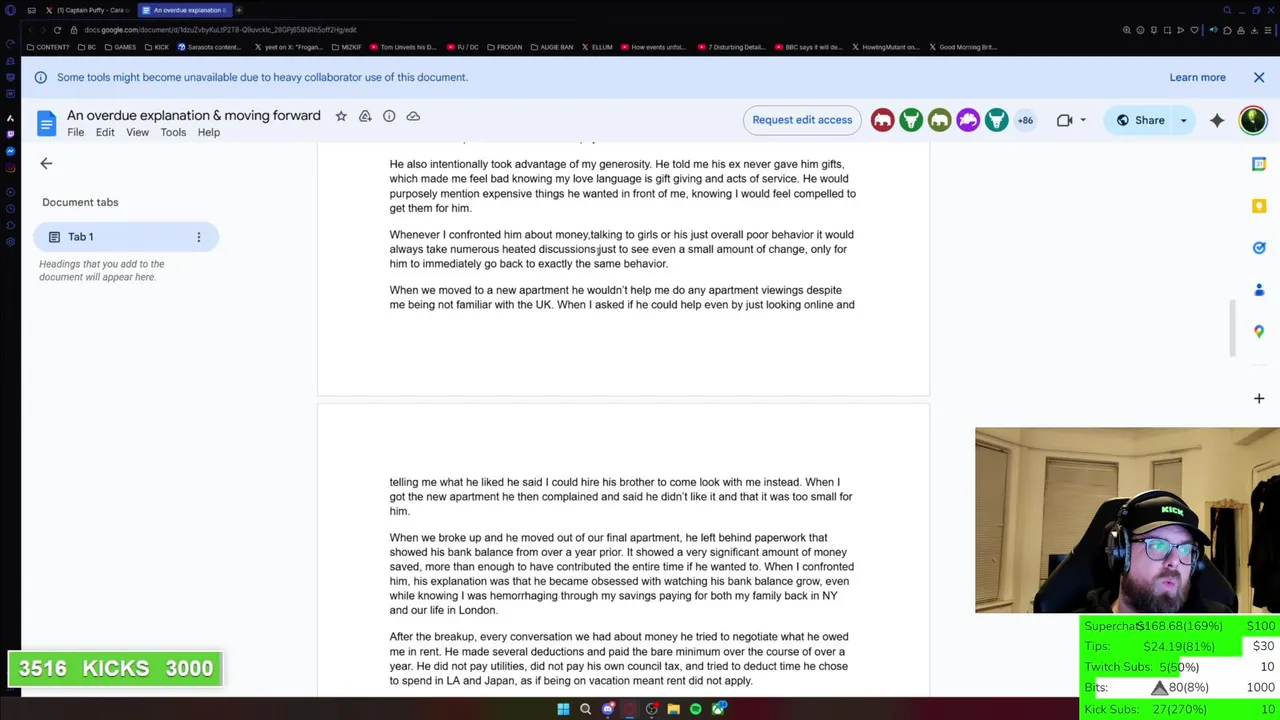Open Messenger in the Opera sidebar

10,151
